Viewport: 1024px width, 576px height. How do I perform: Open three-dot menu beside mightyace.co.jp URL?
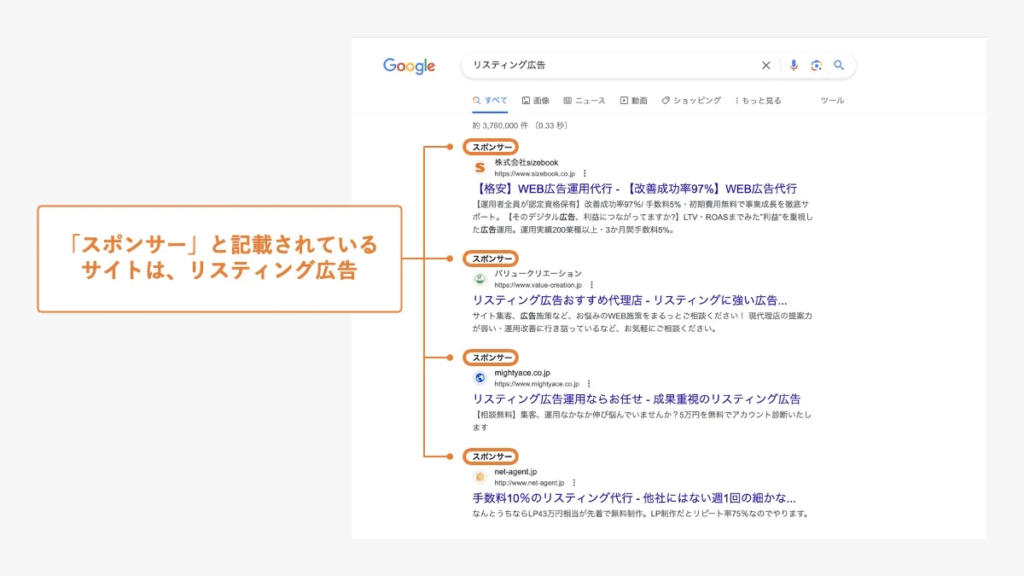(x=589, y=384)
